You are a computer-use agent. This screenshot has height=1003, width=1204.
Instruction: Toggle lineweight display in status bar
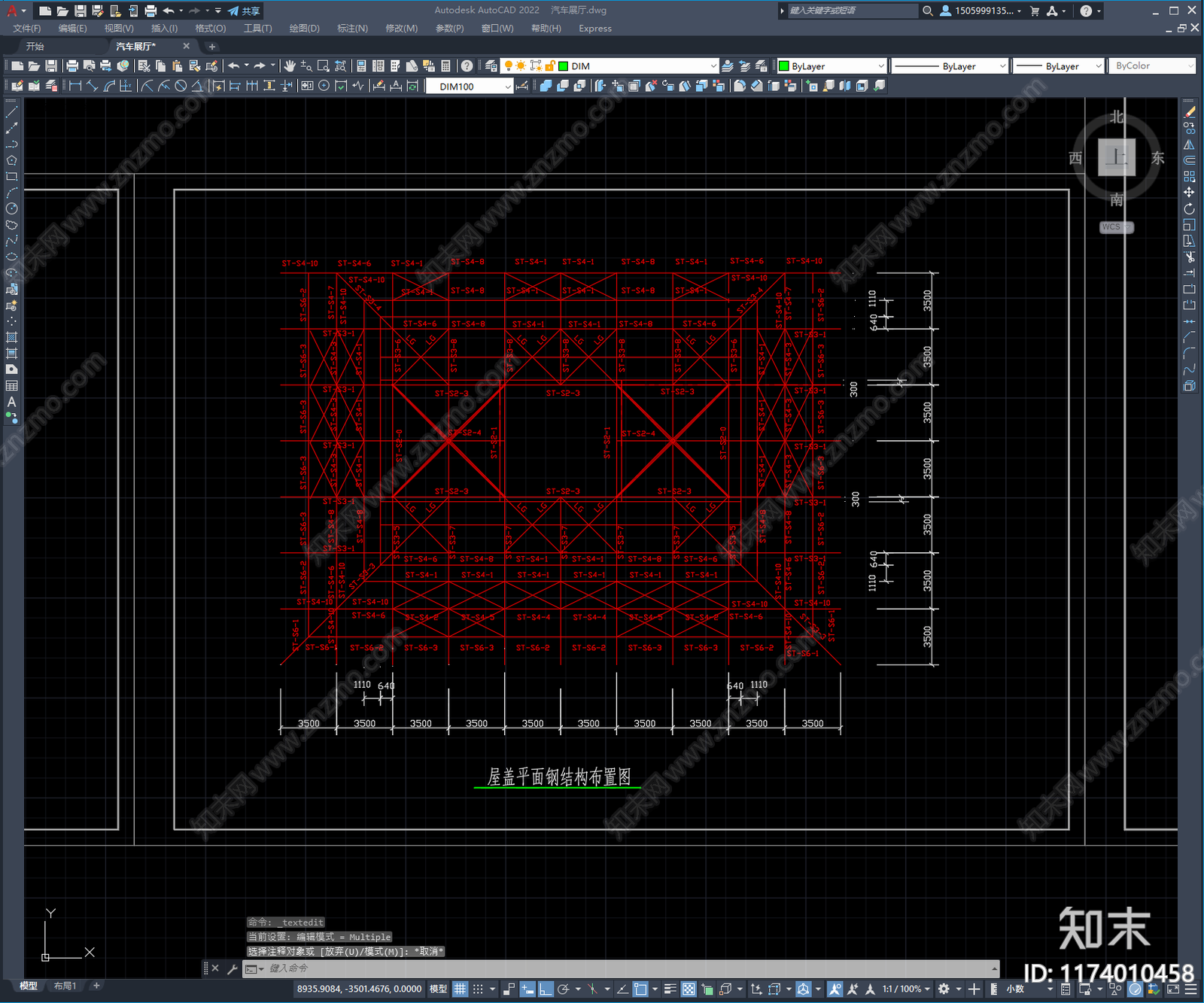click(x=670, y=989)
